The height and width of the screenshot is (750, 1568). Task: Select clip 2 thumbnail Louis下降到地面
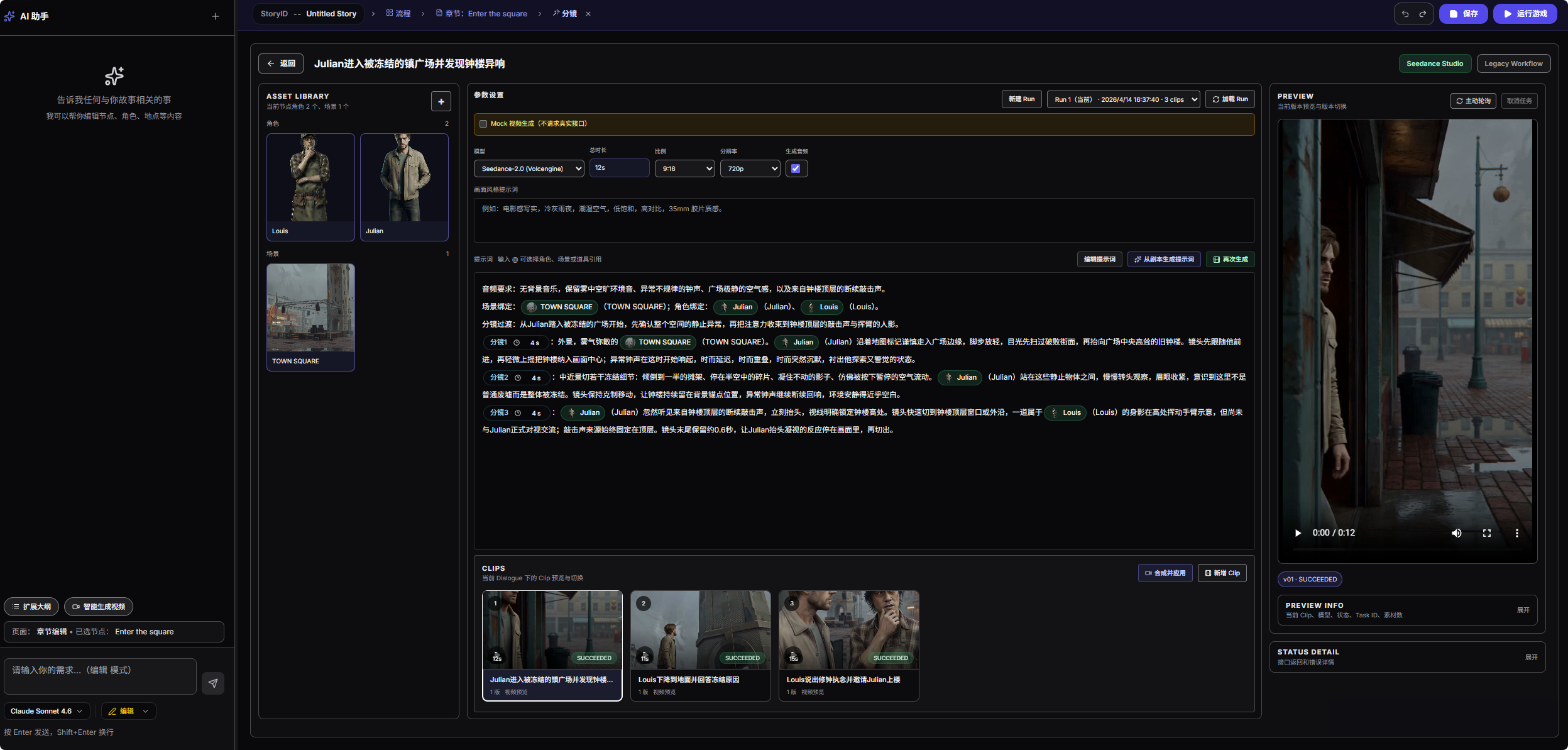point(700,629)
